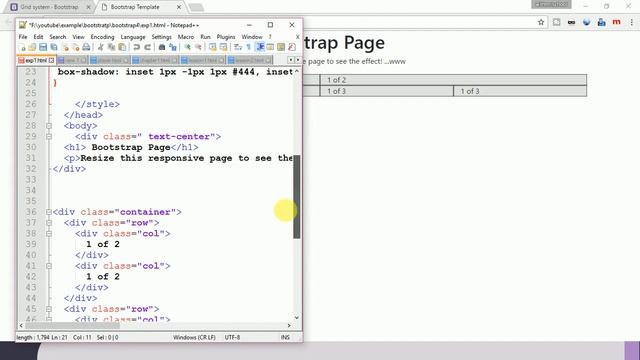Click the horizontal scrollbar thumb
The height and width of the screenshot is (360, 640).
[73, 325]
